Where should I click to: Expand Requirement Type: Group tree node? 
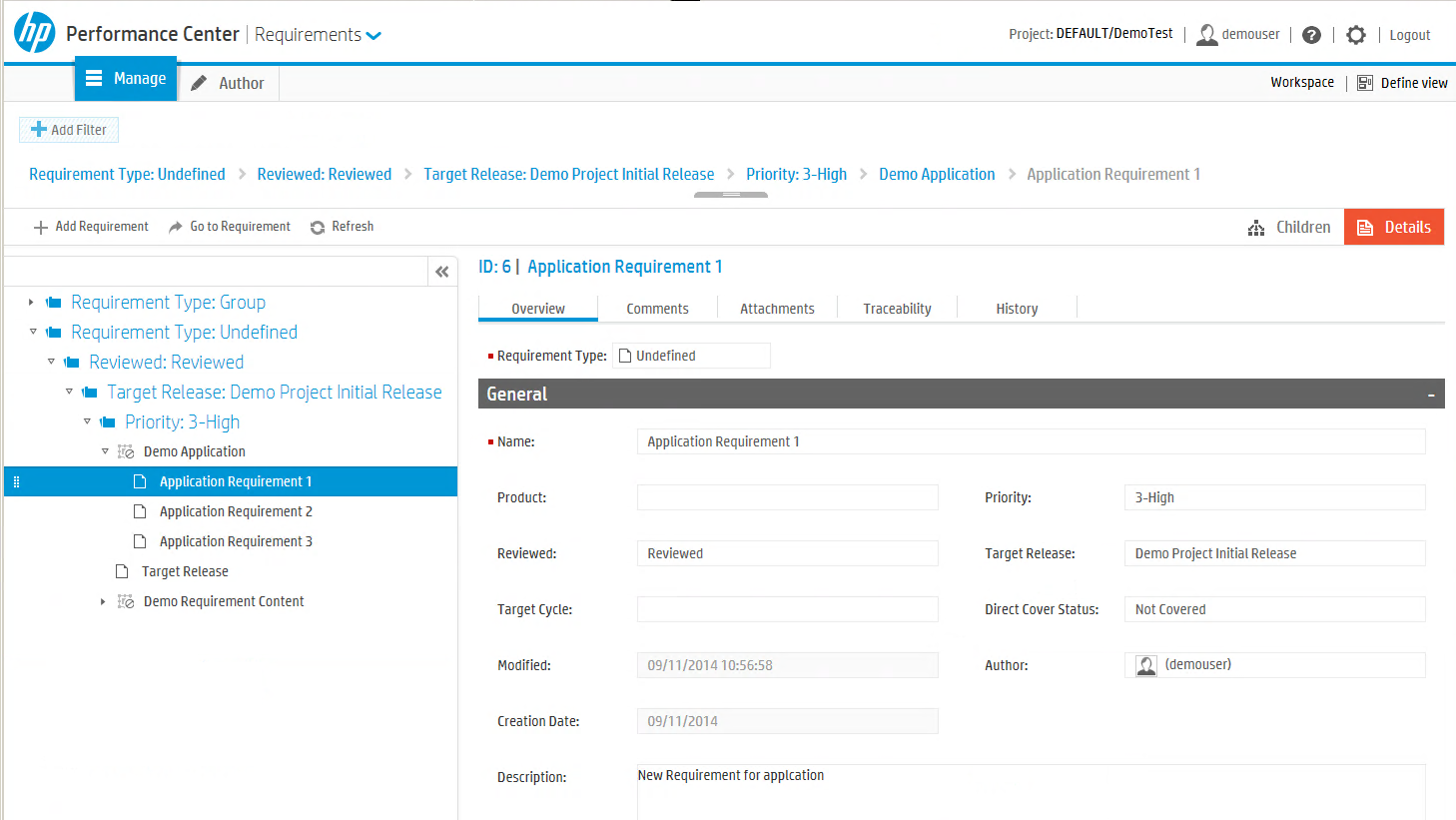click(x=31, y=302)
